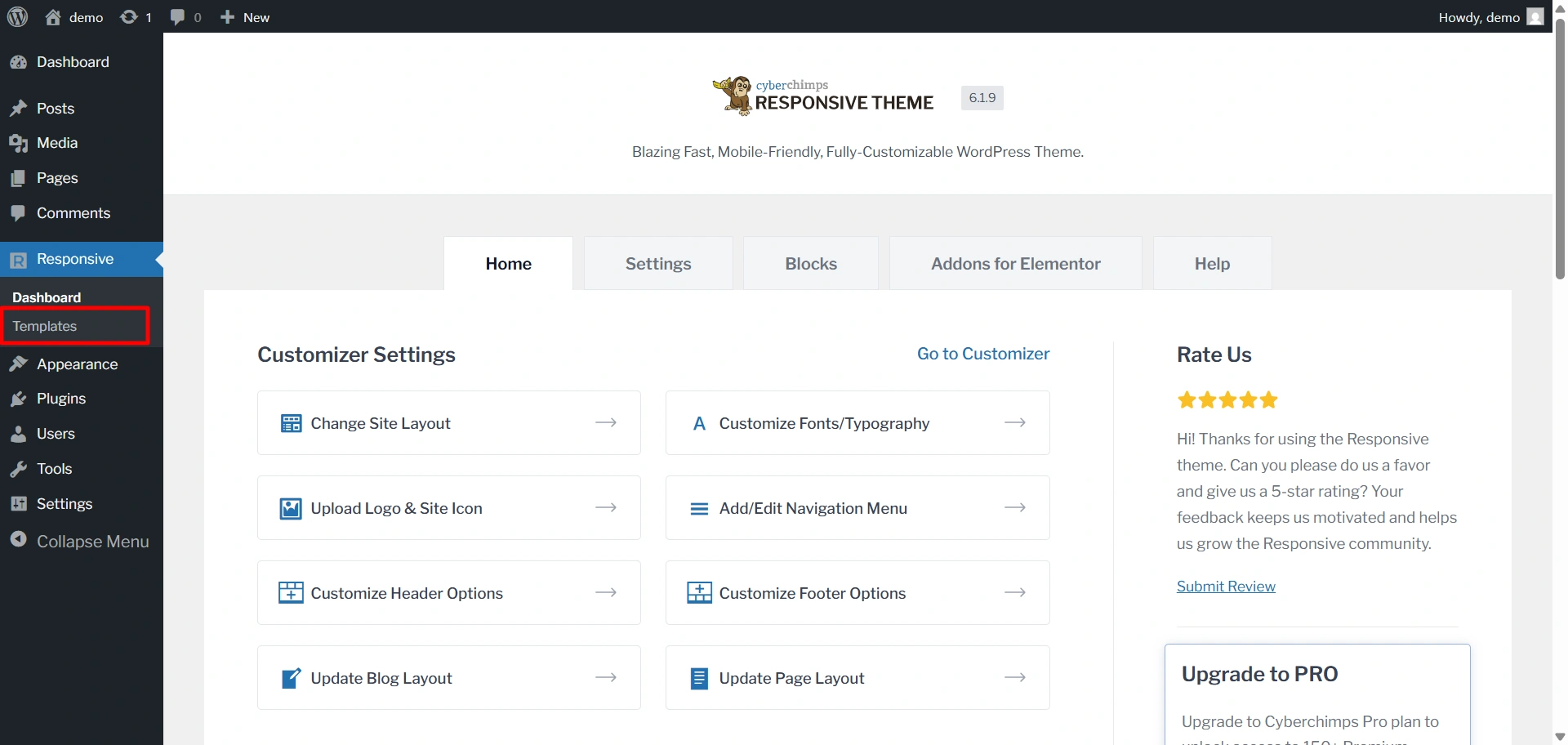Click the Pages icon in sidebar
Image resolution: width=1568 pixels, height=745 pixels.
point(19,178)
